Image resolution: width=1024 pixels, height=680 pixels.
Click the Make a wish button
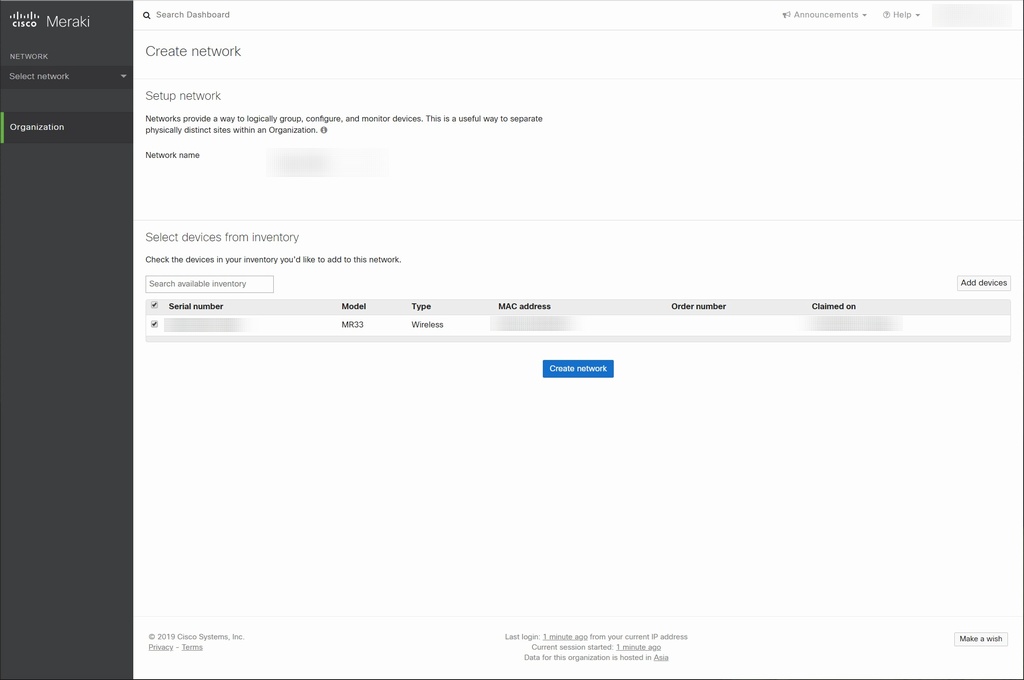[x=980, y=639]
